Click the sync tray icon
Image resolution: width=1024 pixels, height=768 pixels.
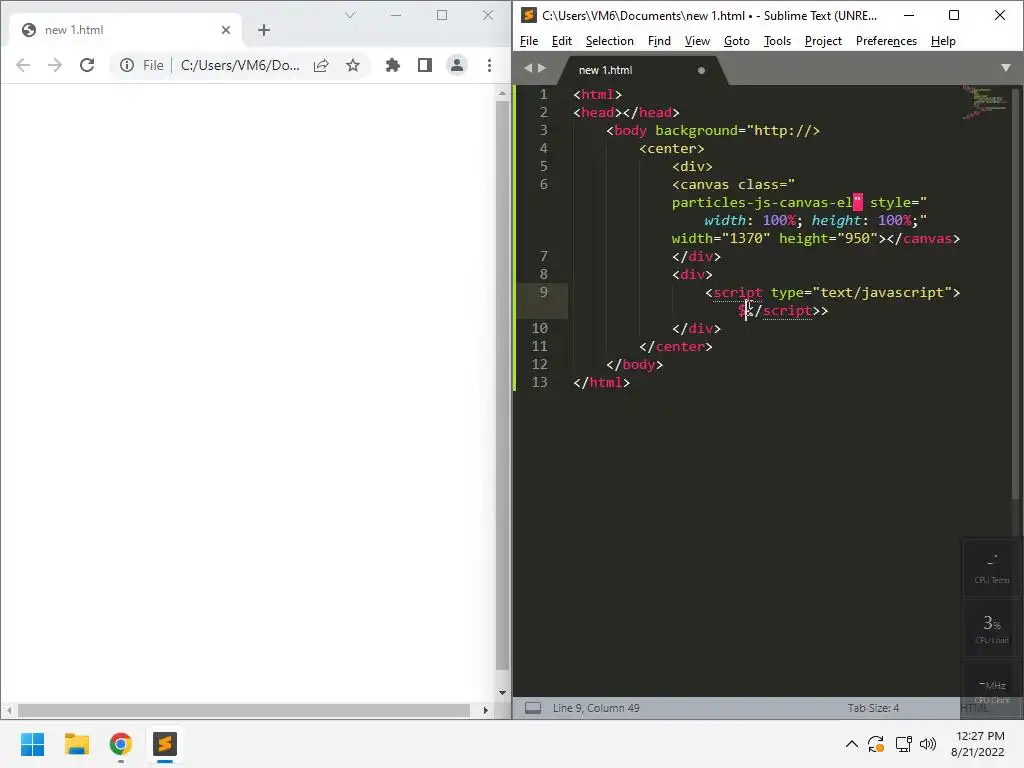click(x=876, y=744)
